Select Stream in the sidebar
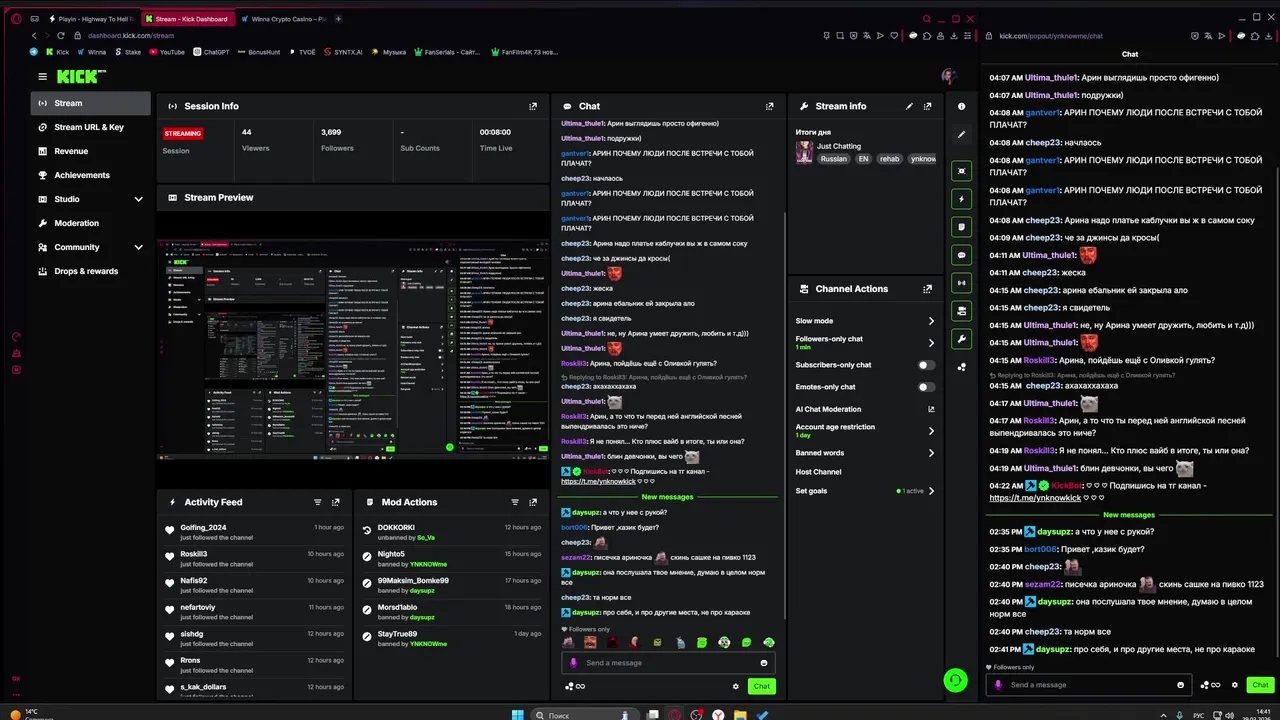1280x720 pixels. click(91, 103)
